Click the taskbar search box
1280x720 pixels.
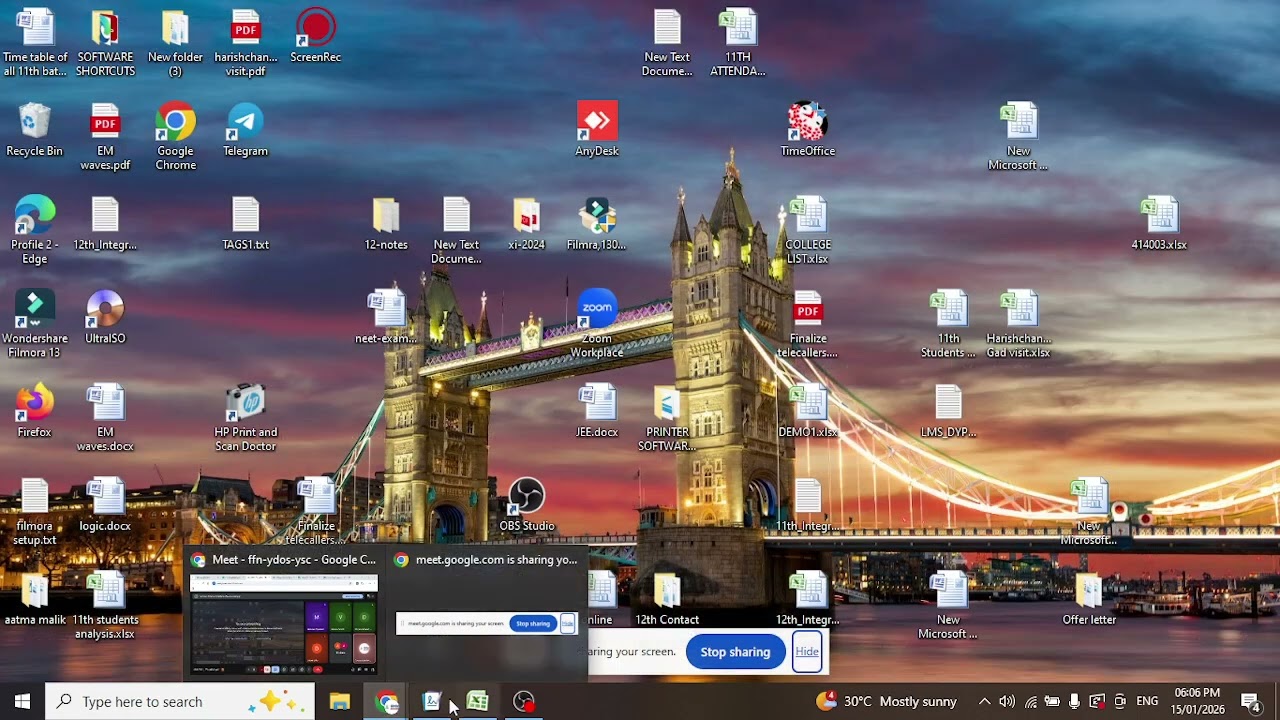(x=180, y=702)
